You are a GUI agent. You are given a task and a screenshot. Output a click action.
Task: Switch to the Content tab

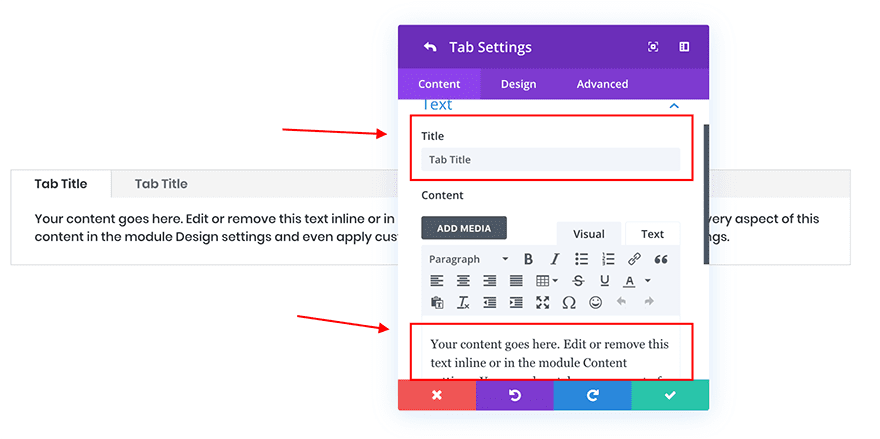[439, 84]
